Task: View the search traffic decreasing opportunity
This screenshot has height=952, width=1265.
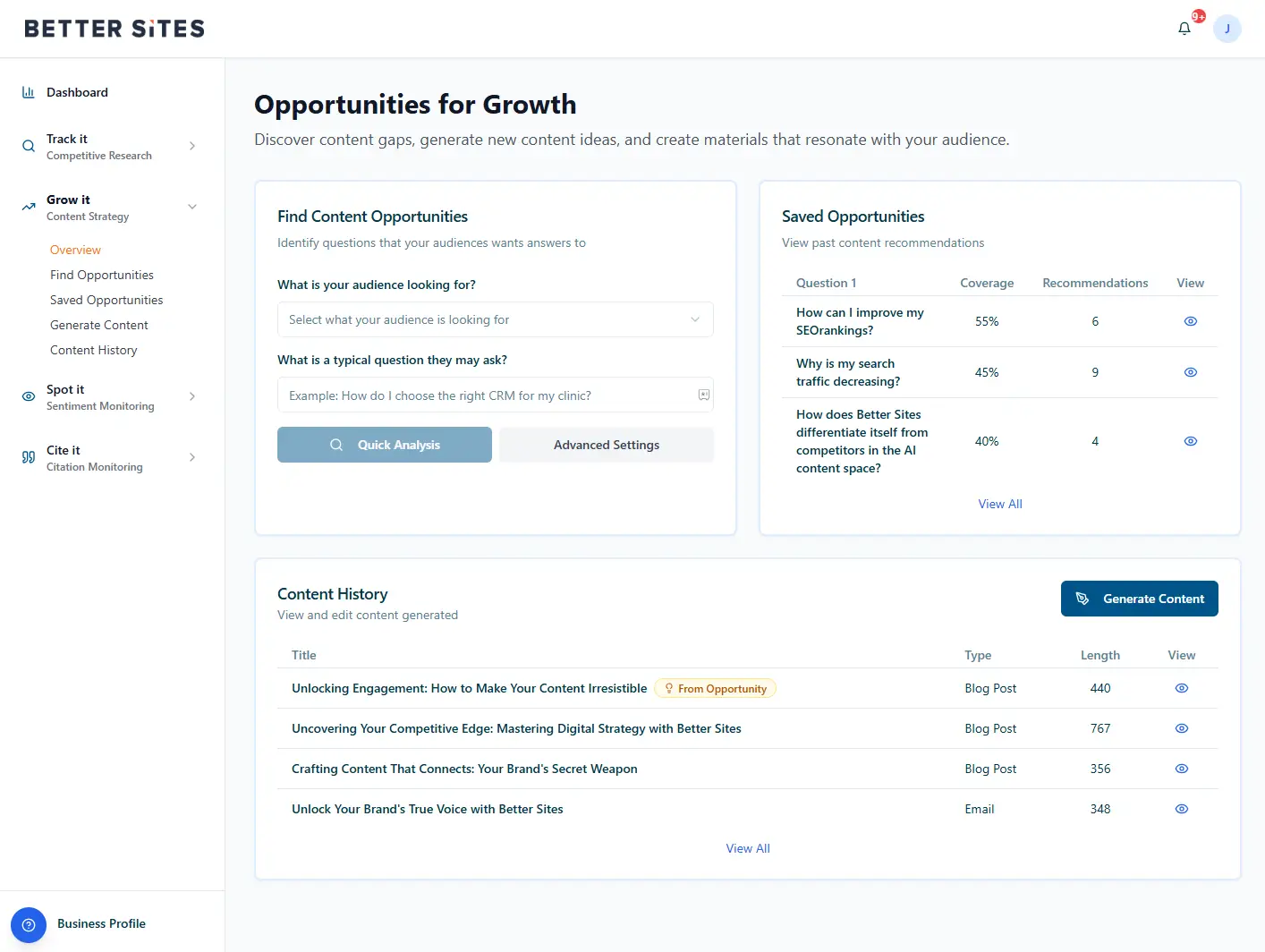Action: click(1190, 372)
